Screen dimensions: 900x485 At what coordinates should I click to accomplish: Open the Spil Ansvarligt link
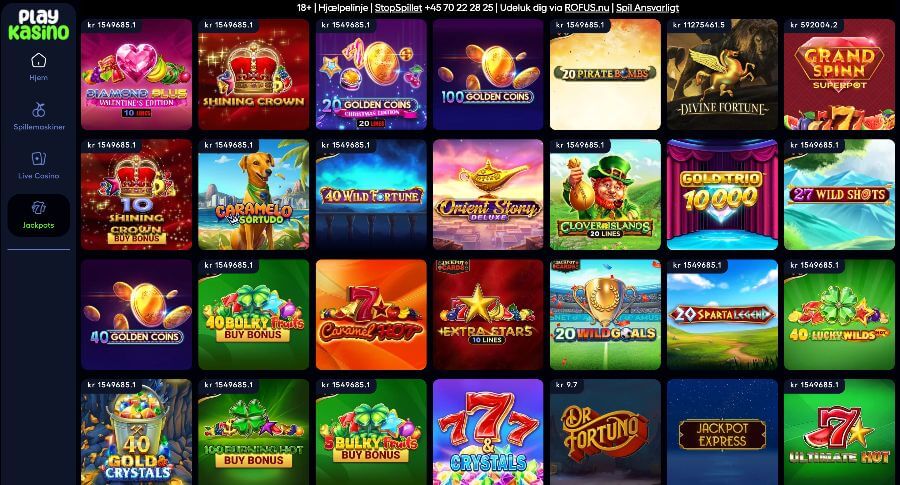[647, 7]
